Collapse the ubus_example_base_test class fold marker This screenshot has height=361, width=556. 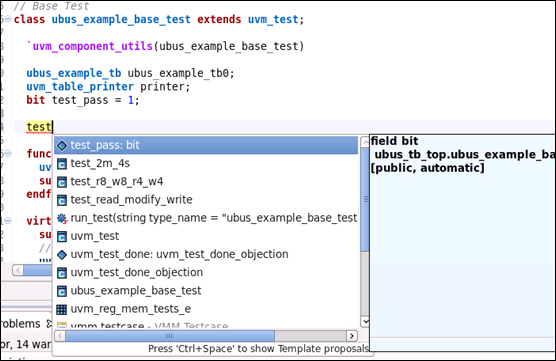(8, 19)
